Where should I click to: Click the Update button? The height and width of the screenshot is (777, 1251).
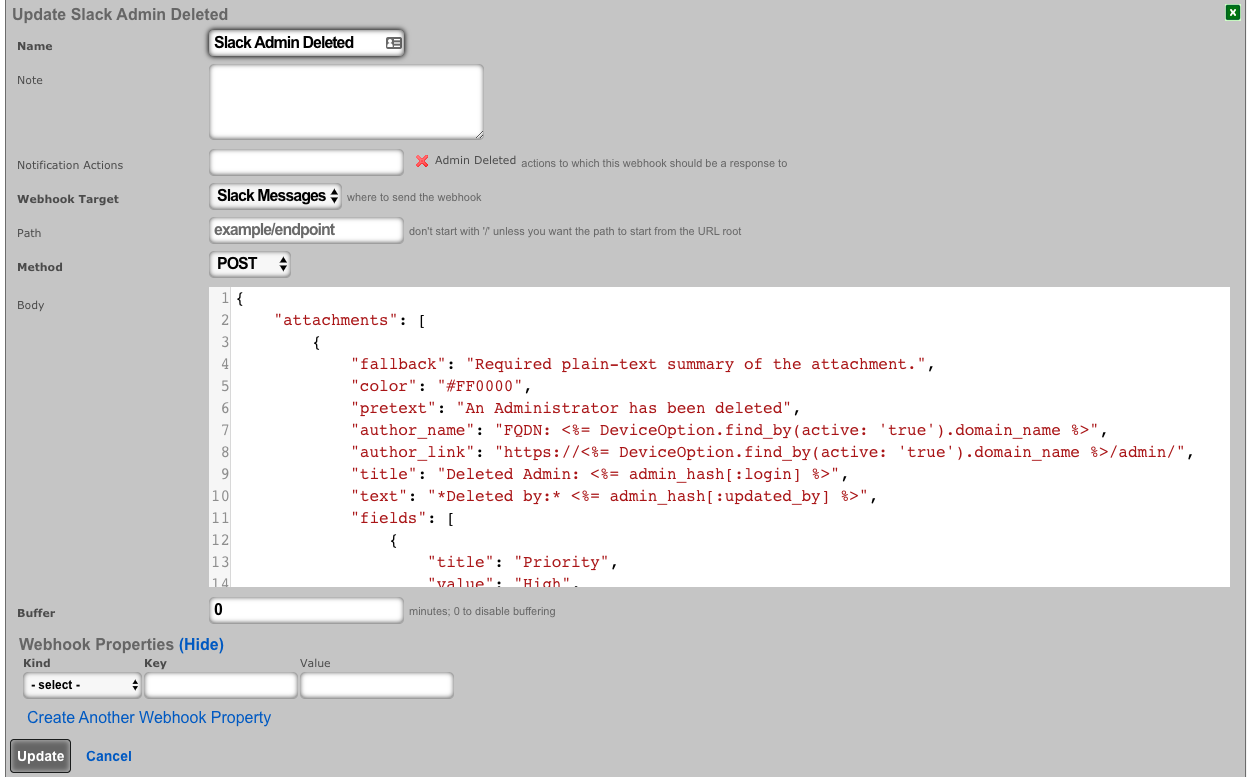click(x=40, y=756)
